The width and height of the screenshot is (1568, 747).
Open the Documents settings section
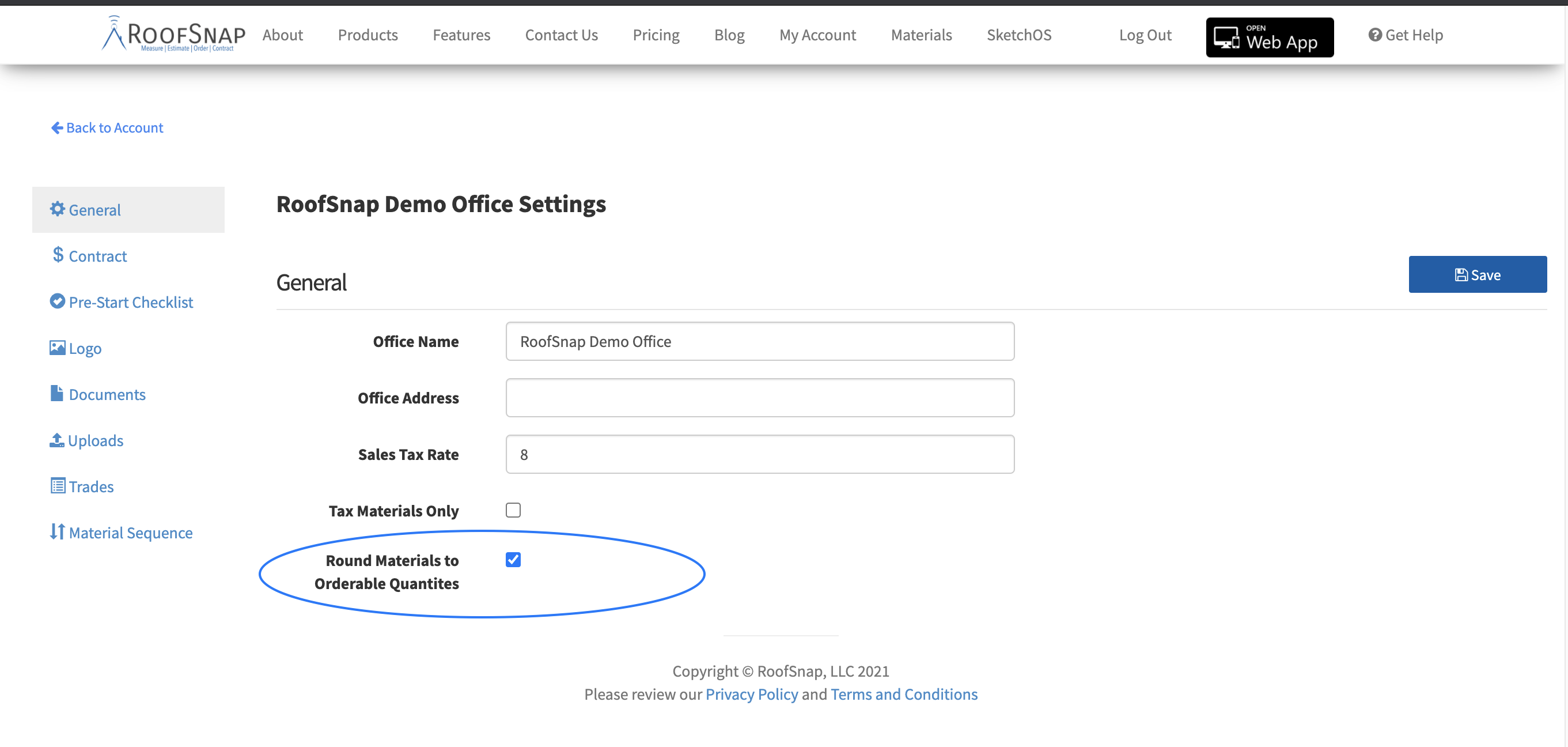(x=128, y=394)
